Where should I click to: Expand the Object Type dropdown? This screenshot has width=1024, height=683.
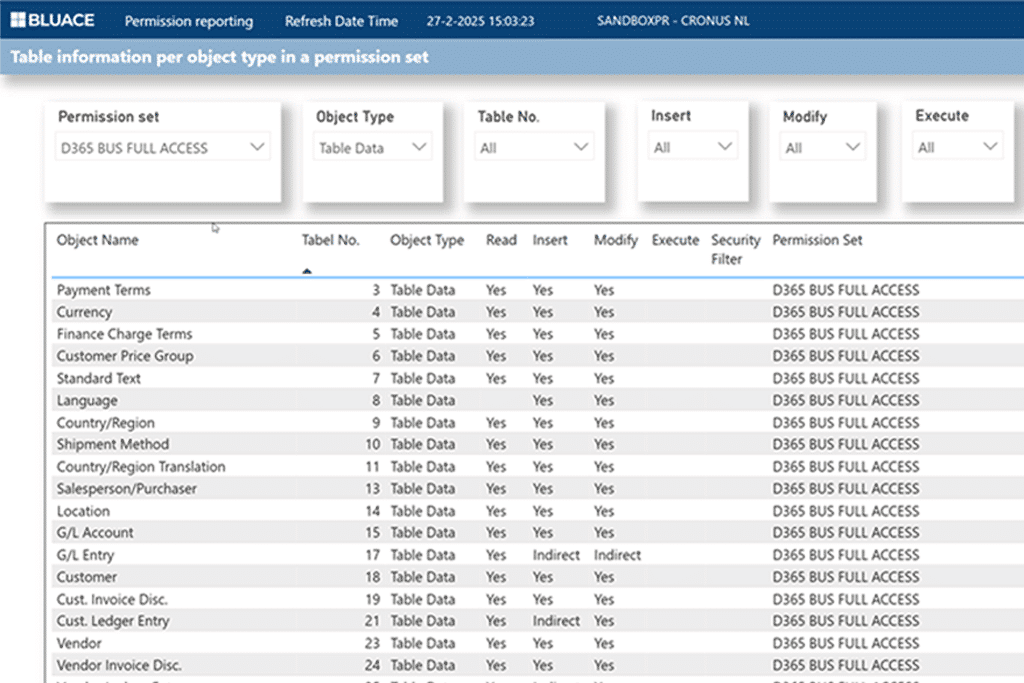373,148
